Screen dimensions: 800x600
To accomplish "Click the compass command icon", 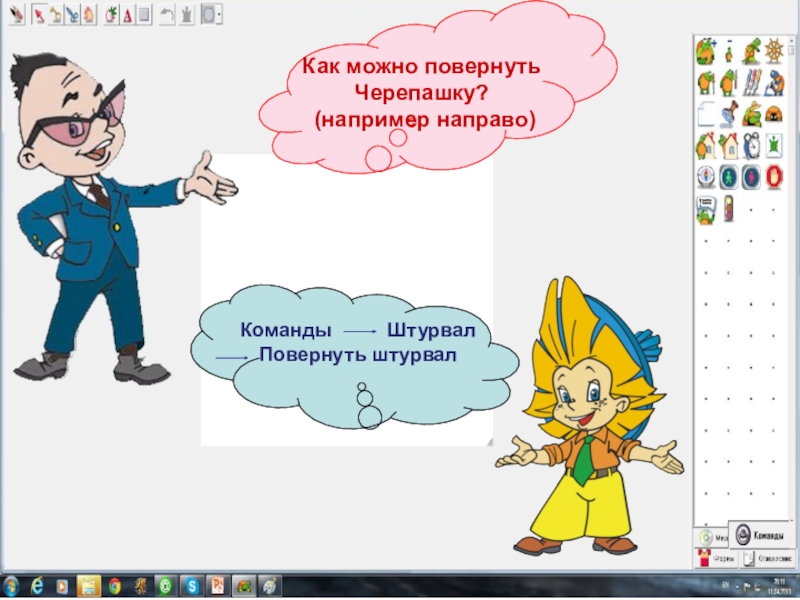I will [x=707, y=178].
